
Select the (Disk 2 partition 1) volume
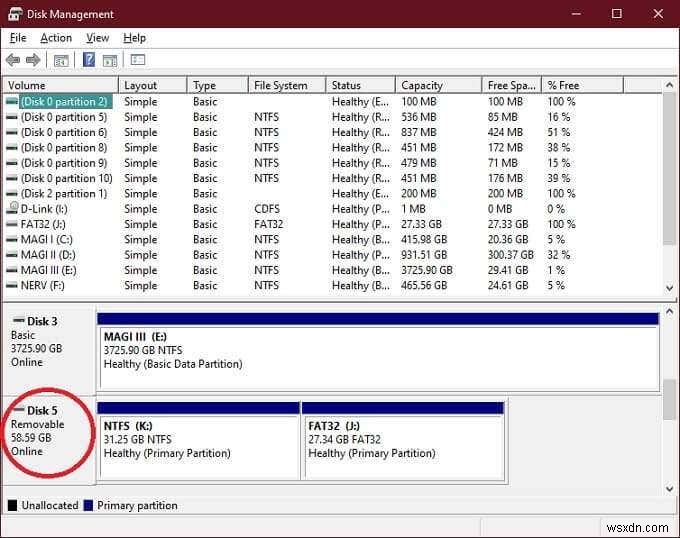click(64, 194)
